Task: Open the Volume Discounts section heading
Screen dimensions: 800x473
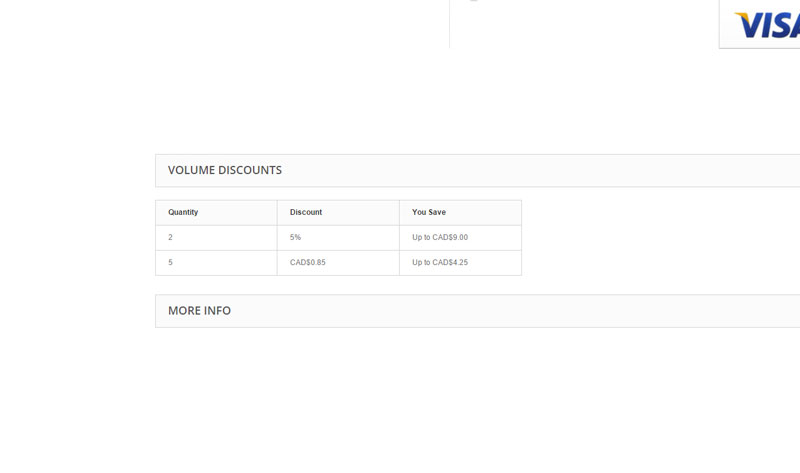Action: pos(478,170)
